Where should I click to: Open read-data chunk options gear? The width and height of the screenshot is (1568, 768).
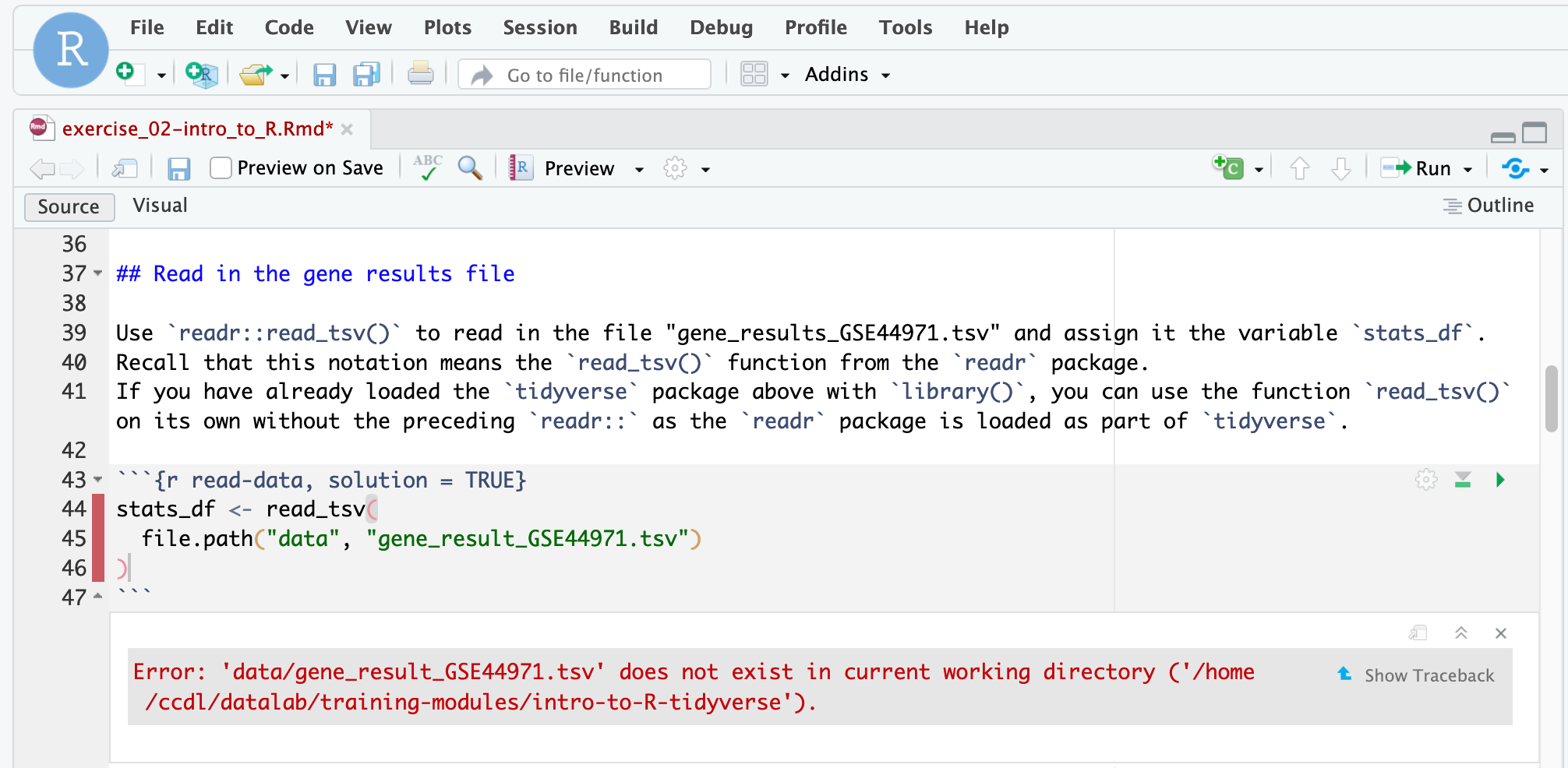(x=1426, y=480)
